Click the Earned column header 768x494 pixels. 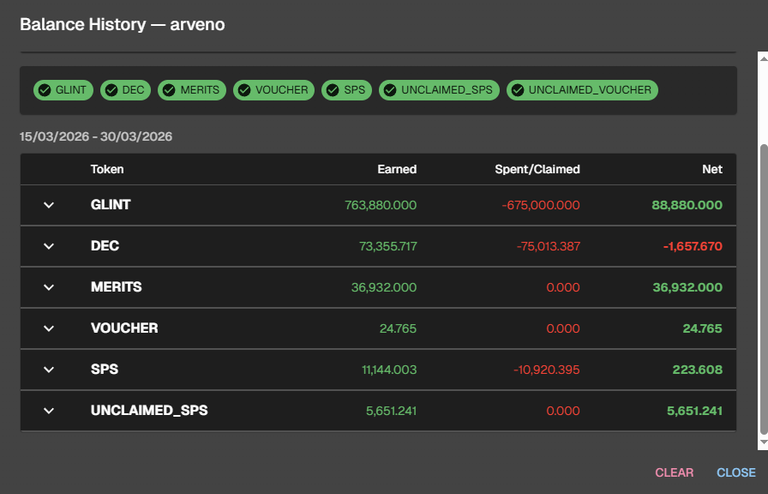(397, 169)
